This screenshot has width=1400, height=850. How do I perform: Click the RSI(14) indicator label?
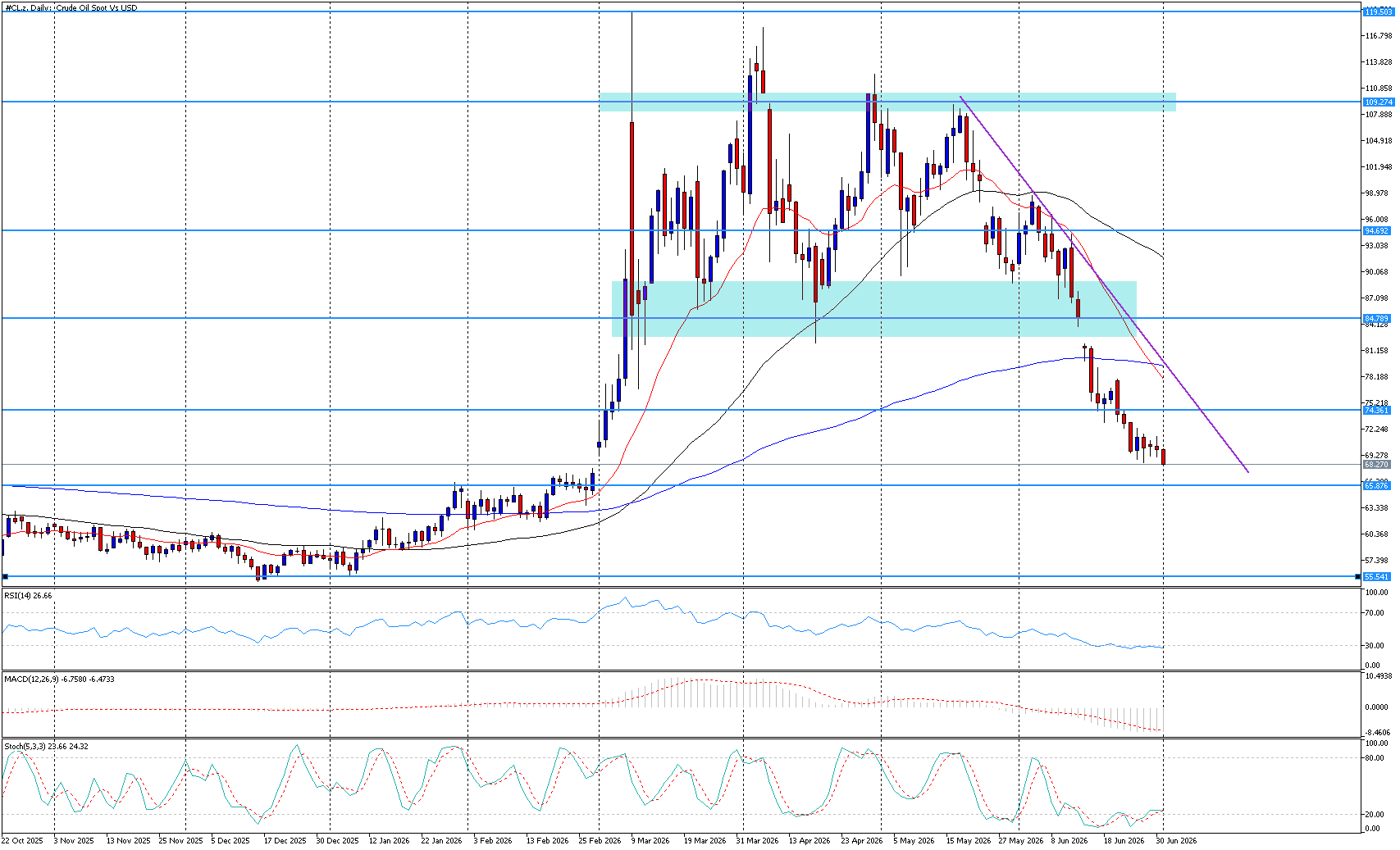pyautogui.click(x=28, y=595)
